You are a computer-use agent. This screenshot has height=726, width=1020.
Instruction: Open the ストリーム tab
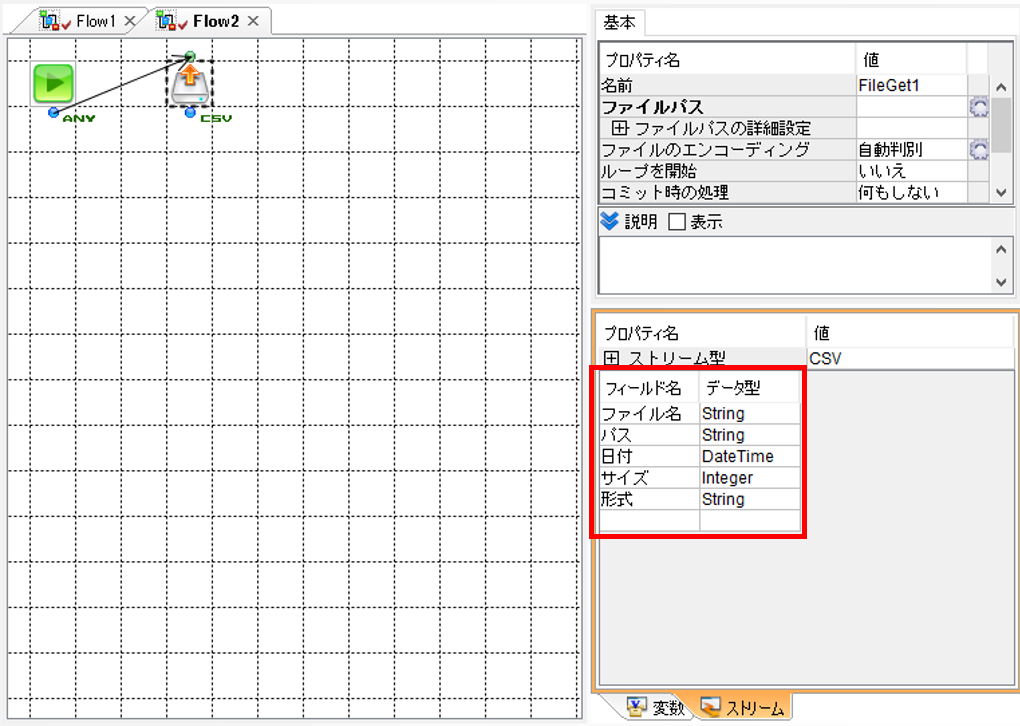coord(743,707)
